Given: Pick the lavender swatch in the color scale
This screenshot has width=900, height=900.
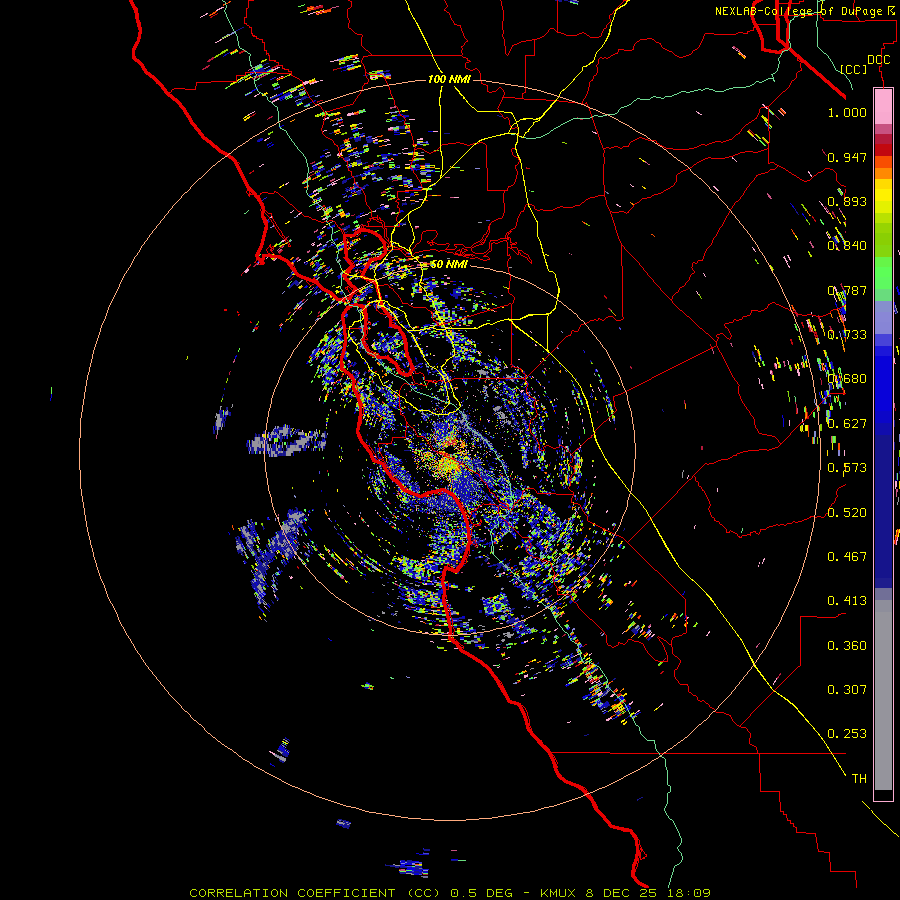Looking at the screenshot, I should [x=883, y=317].
